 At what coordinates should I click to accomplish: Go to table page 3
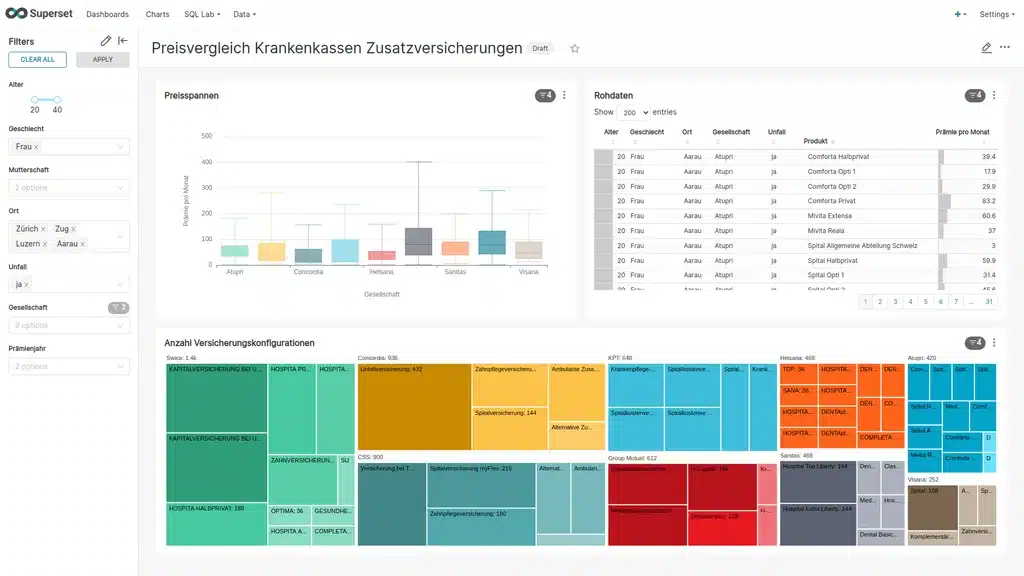pyautogui.click(x=895, y=302)
